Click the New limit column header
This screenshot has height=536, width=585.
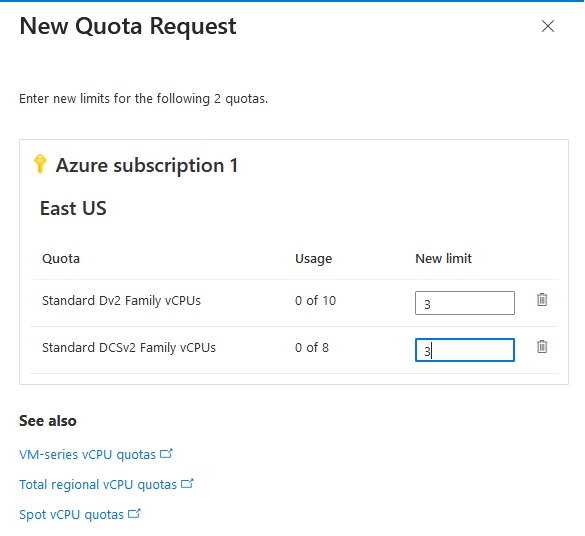point(443,258)
